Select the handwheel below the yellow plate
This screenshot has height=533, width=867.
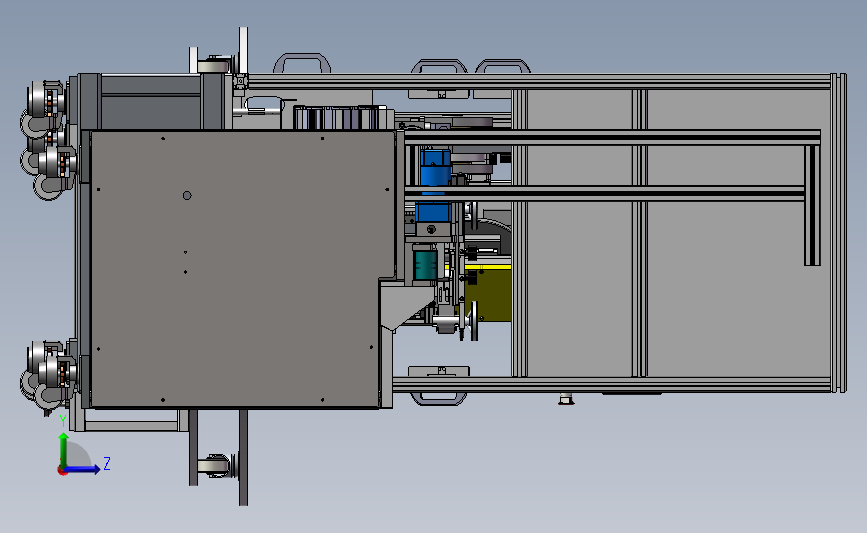(474, 321)
